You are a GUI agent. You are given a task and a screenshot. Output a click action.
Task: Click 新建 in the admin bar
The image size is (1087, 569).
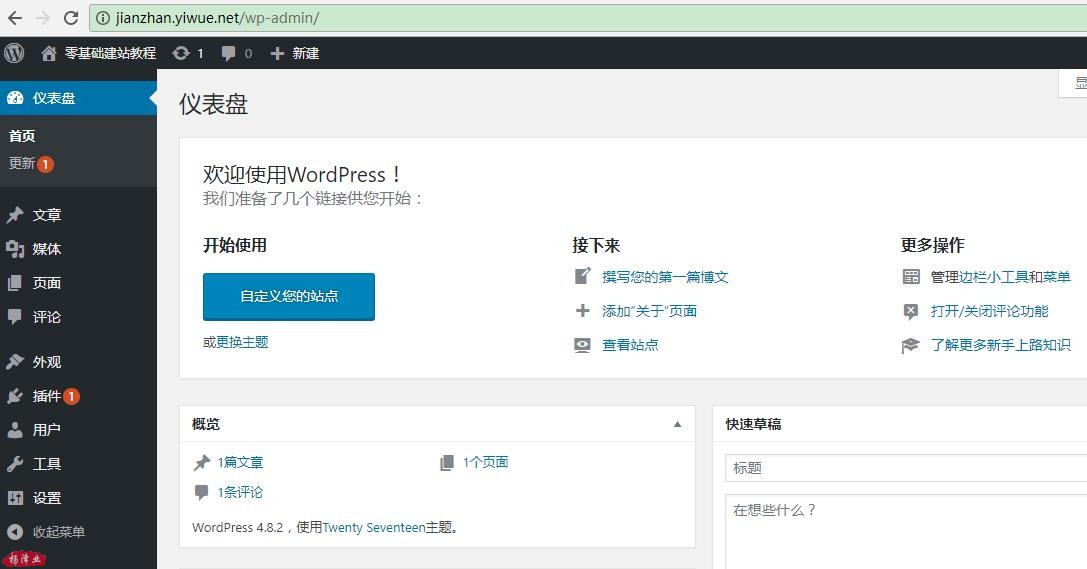(306, 53)
